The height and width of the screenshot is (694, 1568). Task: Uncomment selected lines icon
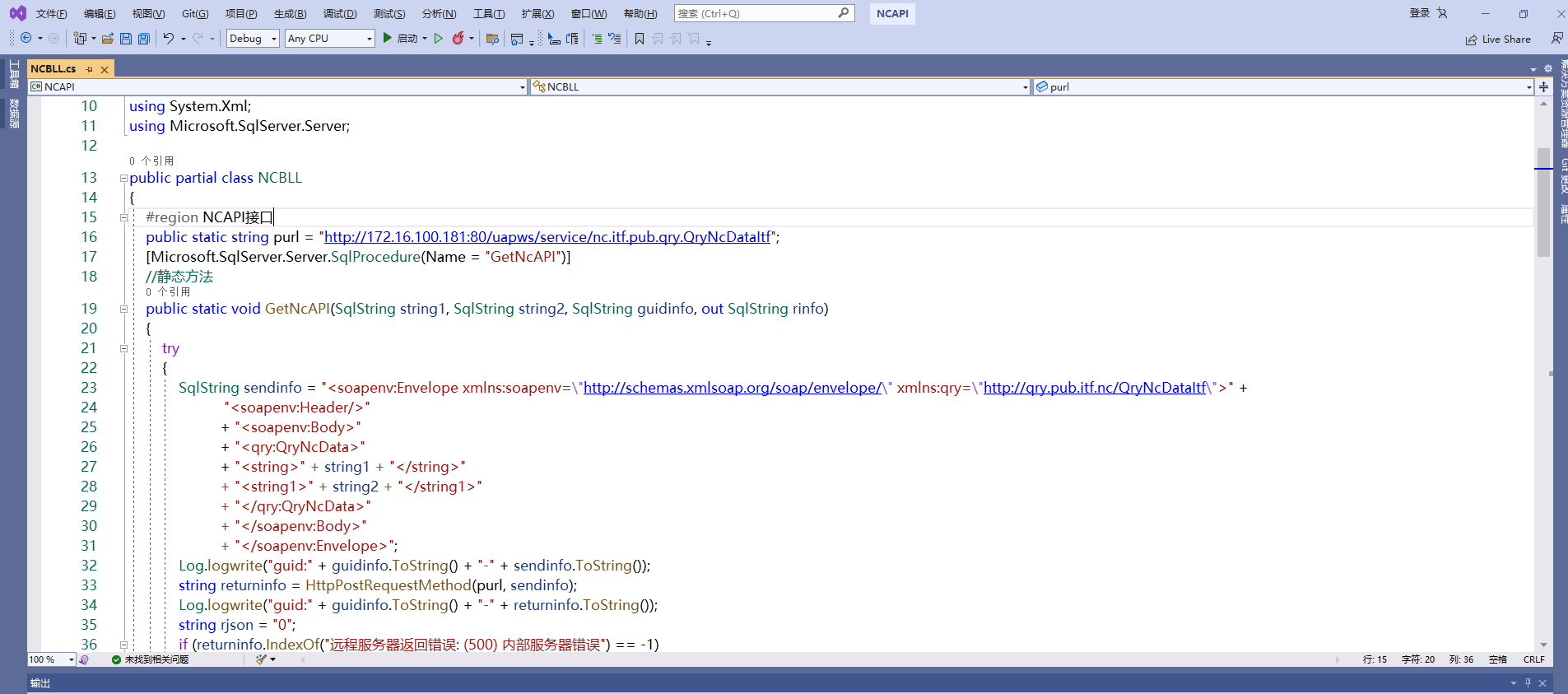point(615,38)
